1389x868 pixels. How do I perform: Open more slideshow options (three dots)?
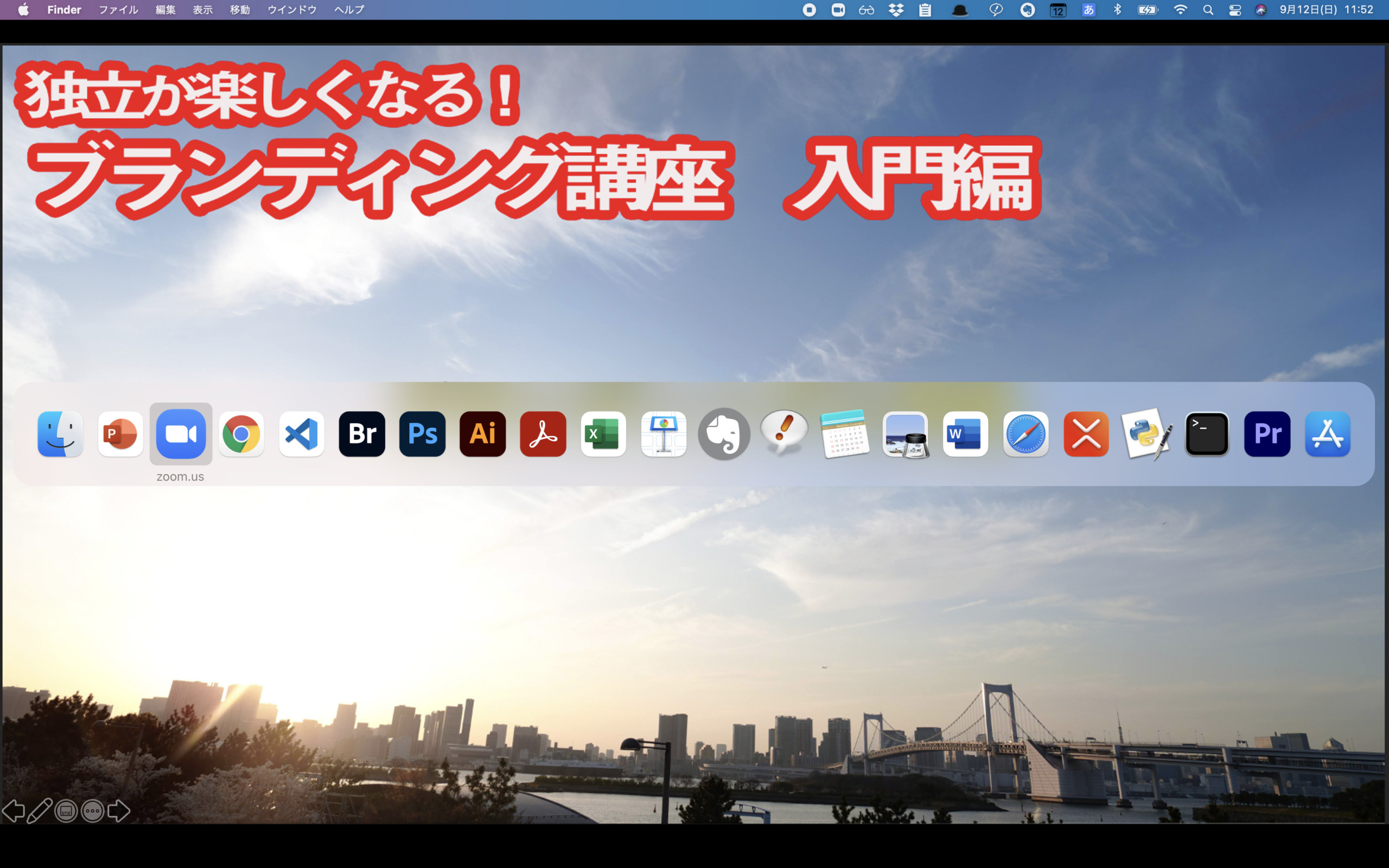(92, 811)
